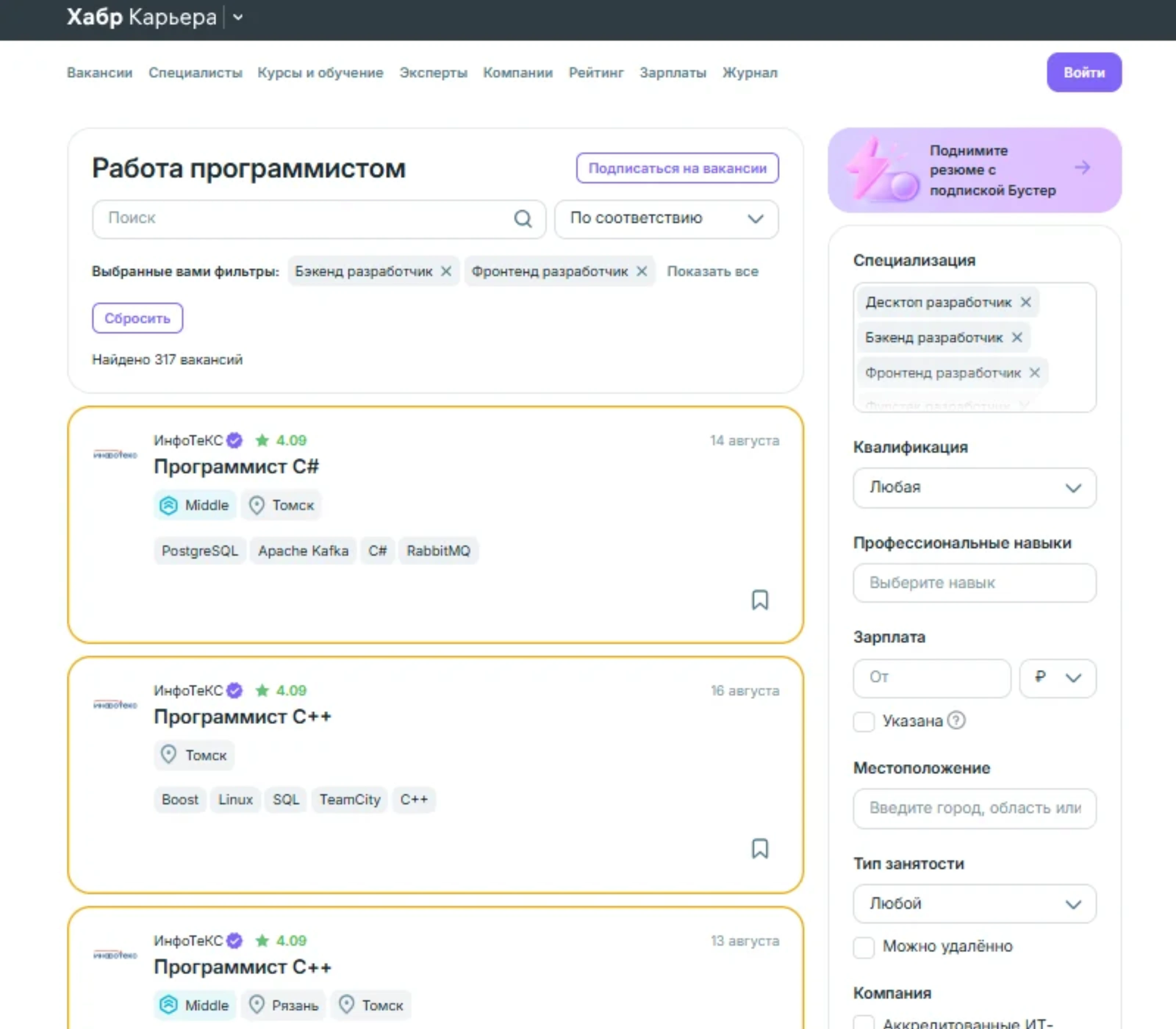Click the Войти button
Screen dimensions: 1176x1029
pos(1084,72)
